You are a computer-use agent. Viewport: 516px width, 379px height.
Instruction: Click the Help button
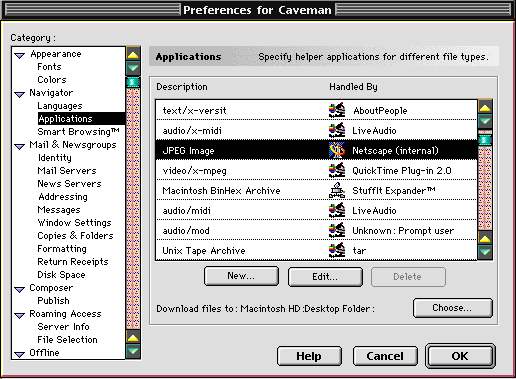[309, 356]
